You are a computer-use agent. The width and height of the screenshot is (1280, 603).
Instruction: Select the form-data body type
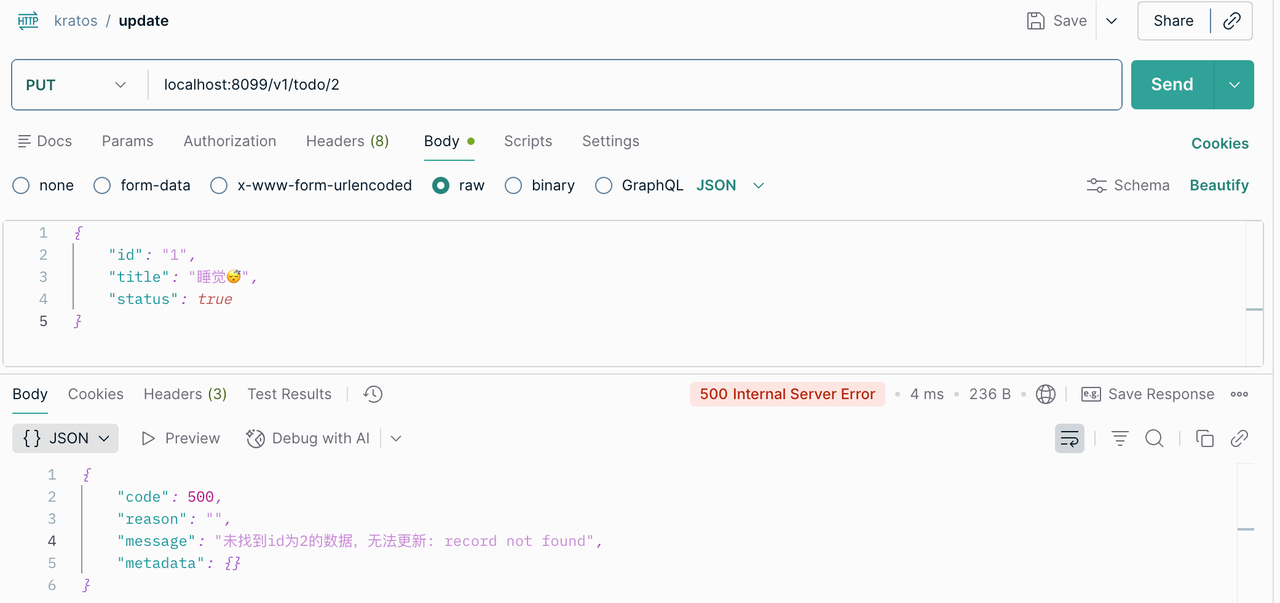pyautogui.click(x=101, y=185)
